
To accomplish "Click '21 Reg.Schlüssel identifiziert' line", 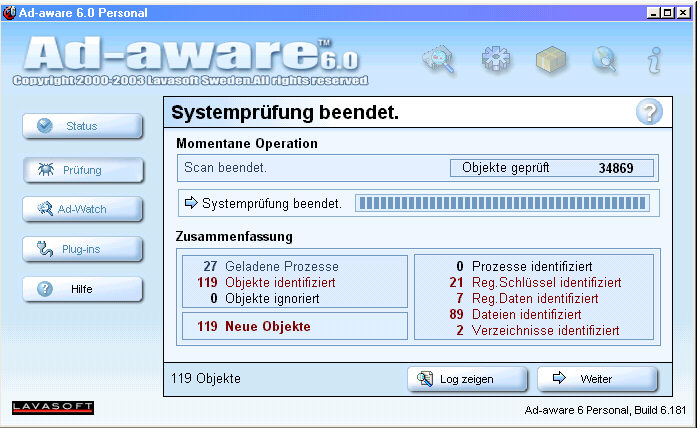I will click(x=535, y=283).
